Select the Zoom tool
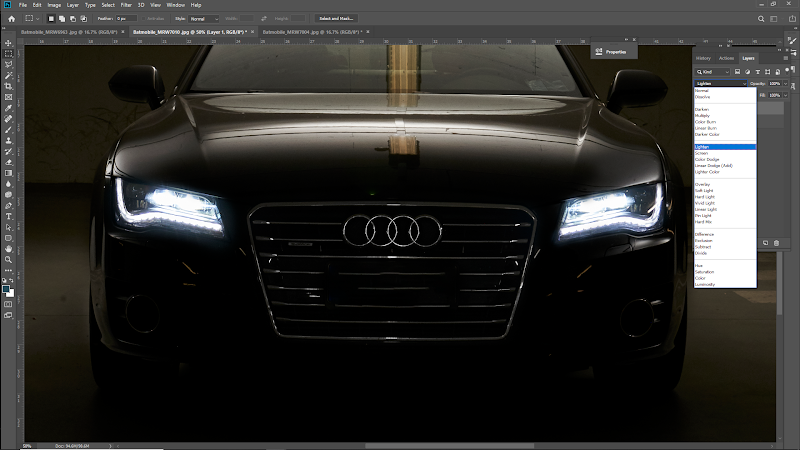The width and height of the screenshot is (800, 450). click(8, 260)
